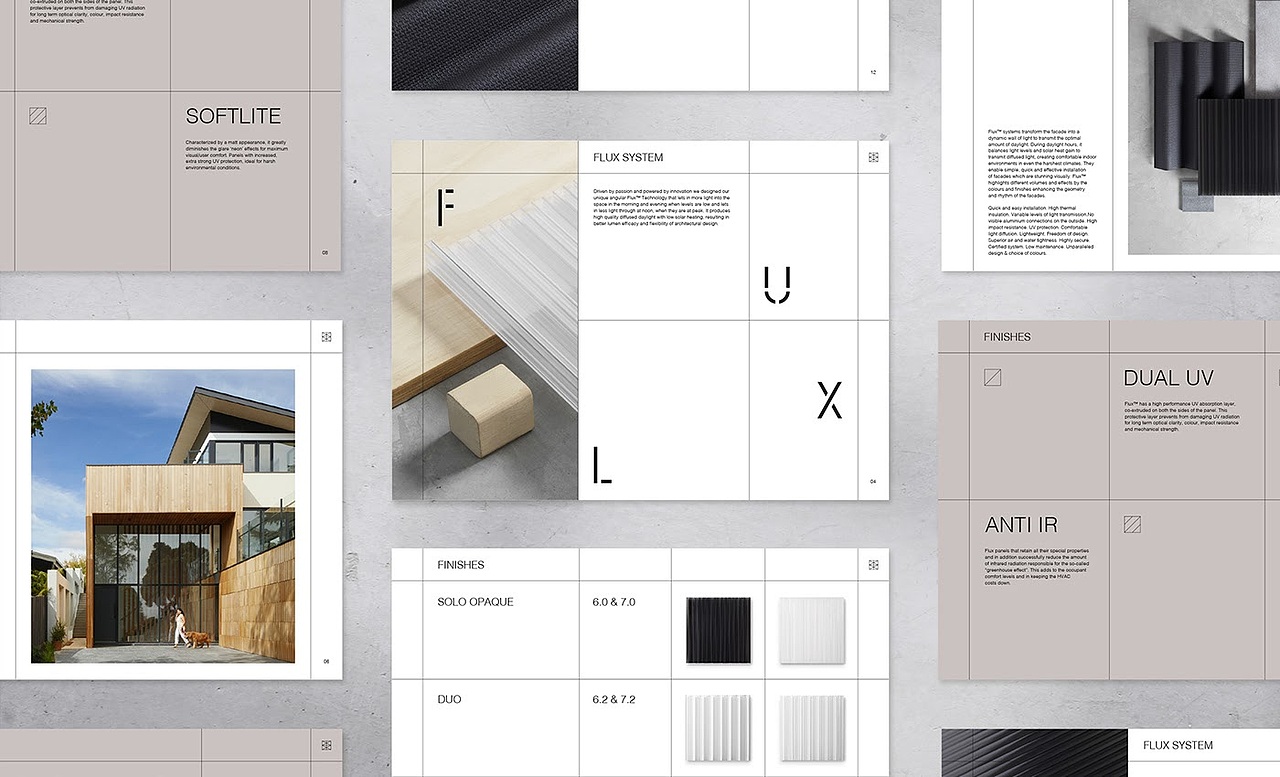Image resolution: width=1280 pixels, height=777 pixels.
Task: Click the paragraph starting "Driven by passion"
Action: click(x=662, y=207)
